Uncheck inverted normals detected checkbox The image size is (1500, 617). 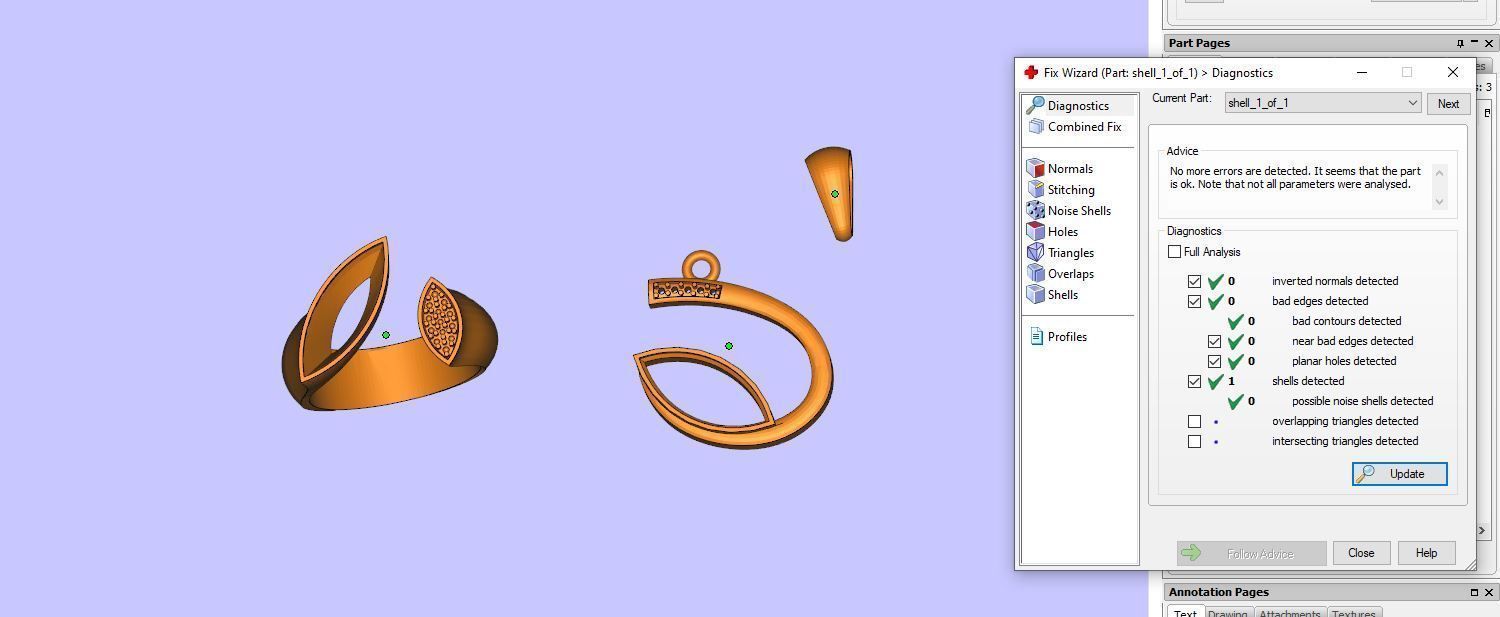pyautogui.click(x=1194, y=281)
